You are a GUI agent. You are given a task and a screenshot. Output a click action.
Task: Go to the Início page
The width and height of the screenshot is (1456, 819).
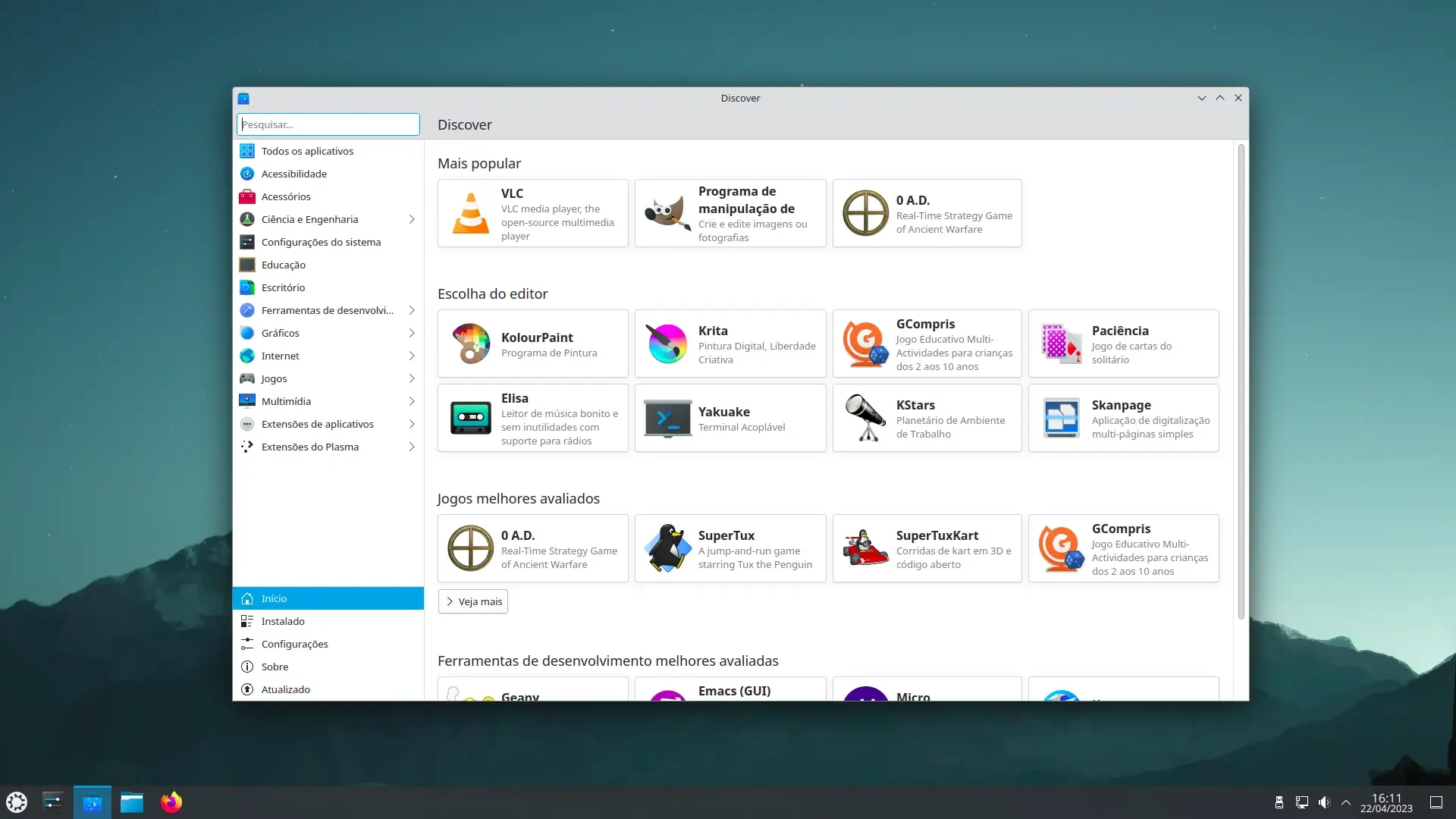[x=328, y=598]
